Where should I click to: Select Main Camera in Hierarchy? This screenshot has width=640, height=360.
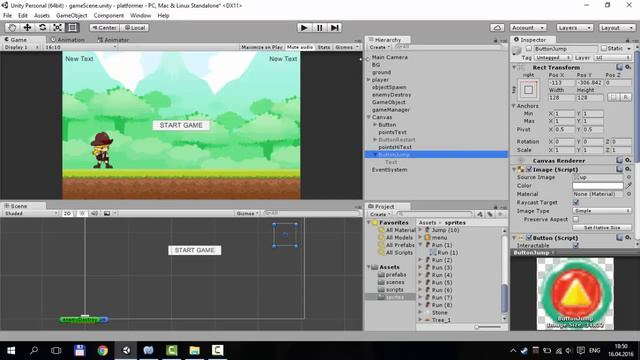389,58
